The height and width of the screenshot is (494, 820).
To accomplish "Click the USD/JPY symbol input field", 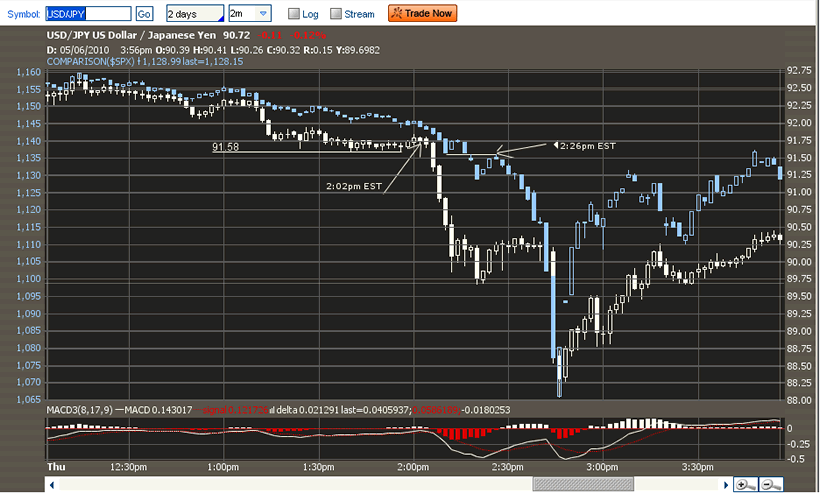I will (x=88, y=14).
